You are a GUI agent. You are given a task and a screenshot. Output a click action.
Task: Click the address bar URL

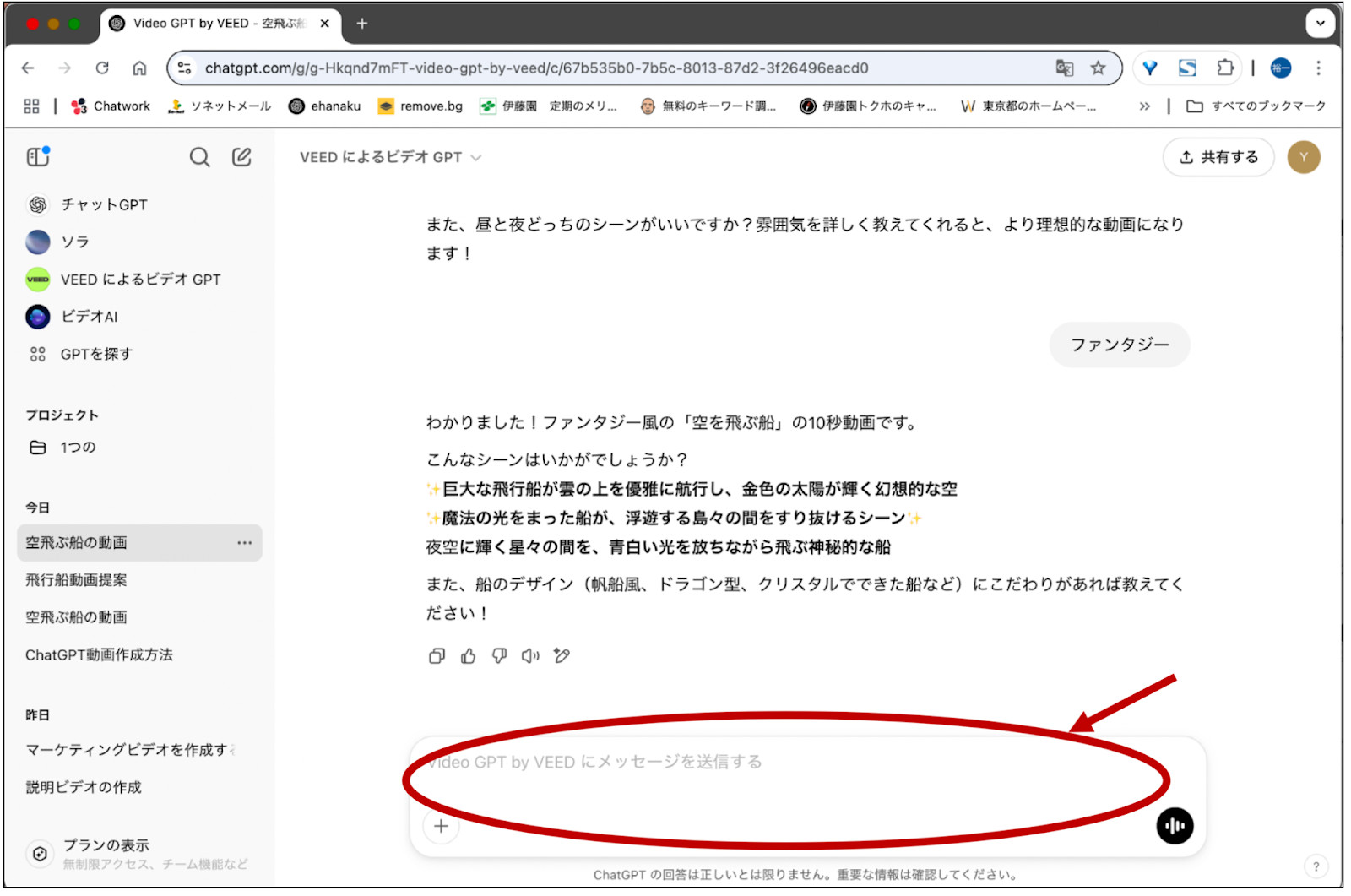point(536,68)
